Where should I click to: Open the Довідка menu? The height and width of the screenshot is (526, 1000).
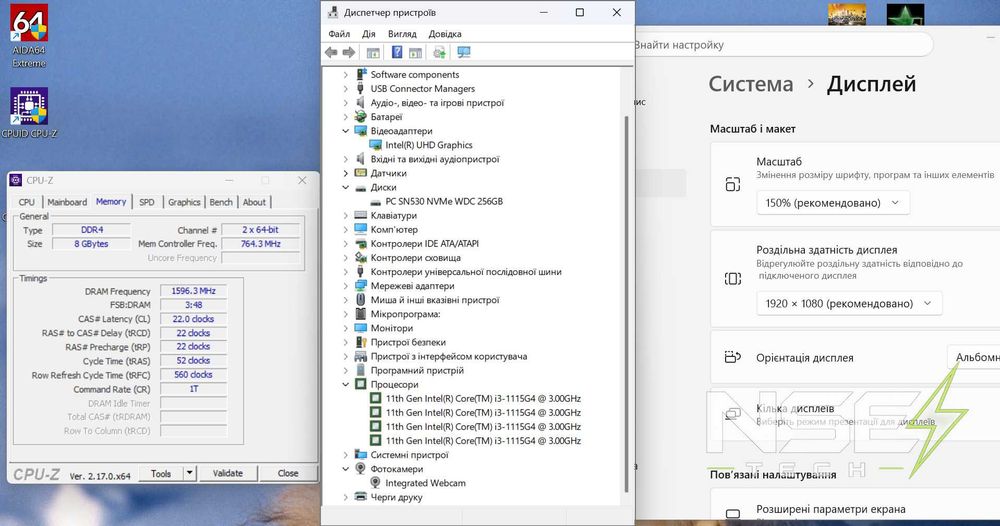coord(445,34)
